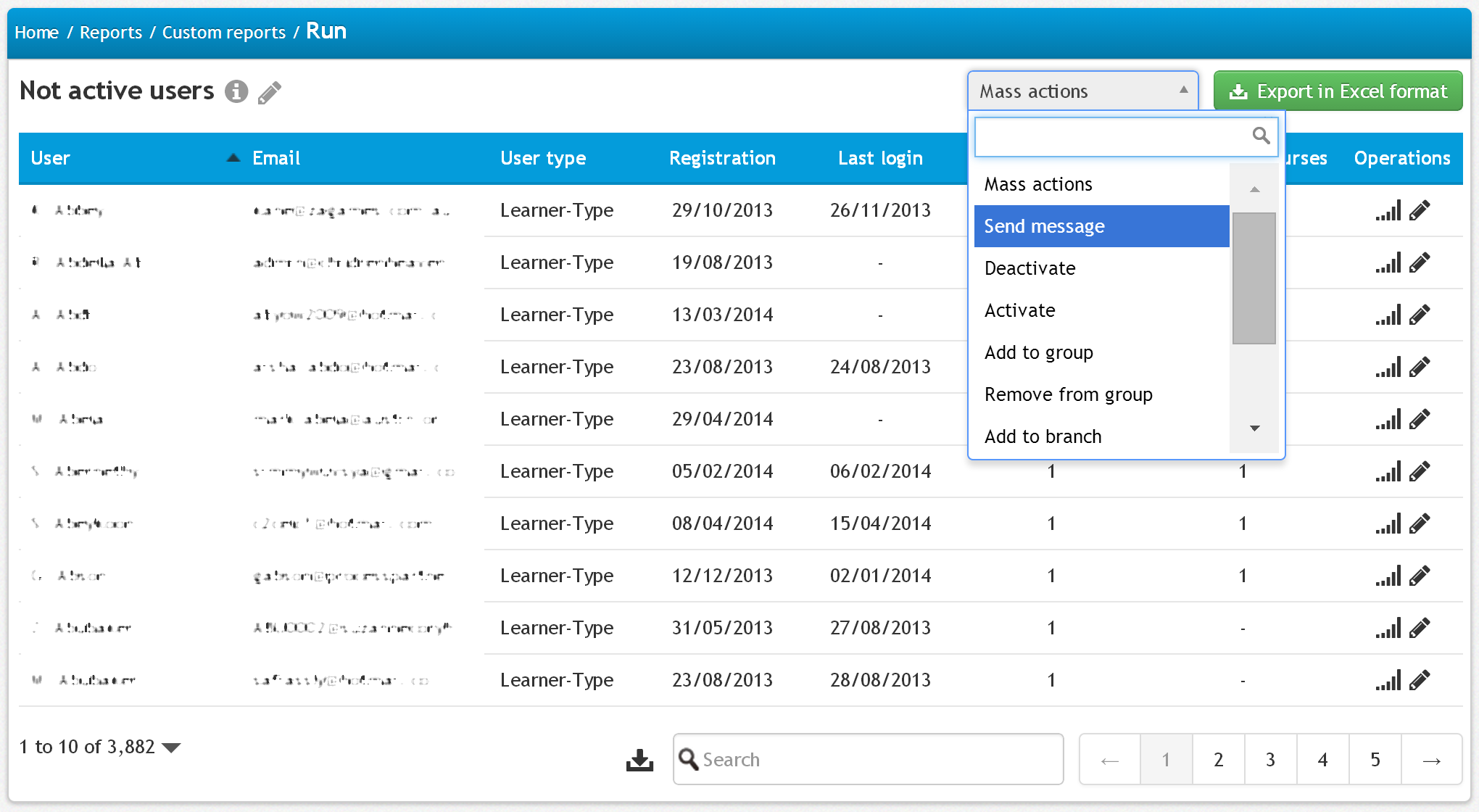Image resolution: width=1479 pixels, height=812 pixels.
Task: Focus the bottom Search input field
Action: [877, 759]
